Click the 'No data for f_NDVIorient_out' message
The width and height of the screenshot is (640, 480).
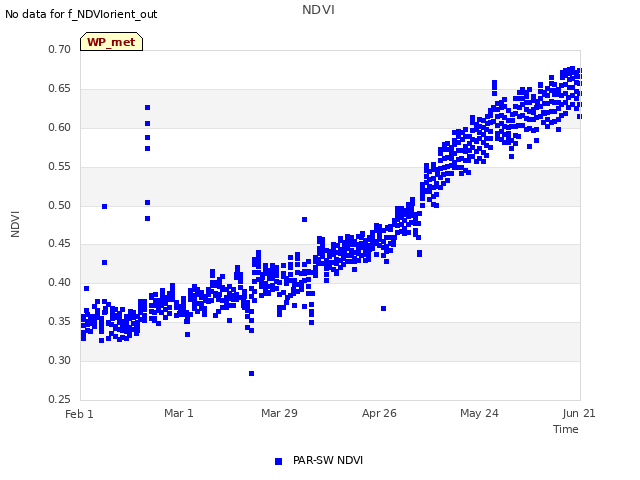click(81, 14)
